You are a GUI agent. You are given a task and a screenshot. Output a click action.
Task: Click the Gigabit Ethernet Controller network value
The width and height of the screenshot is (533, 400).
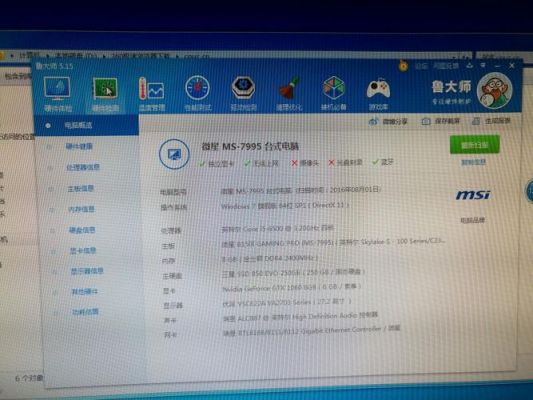click(312, 330)
